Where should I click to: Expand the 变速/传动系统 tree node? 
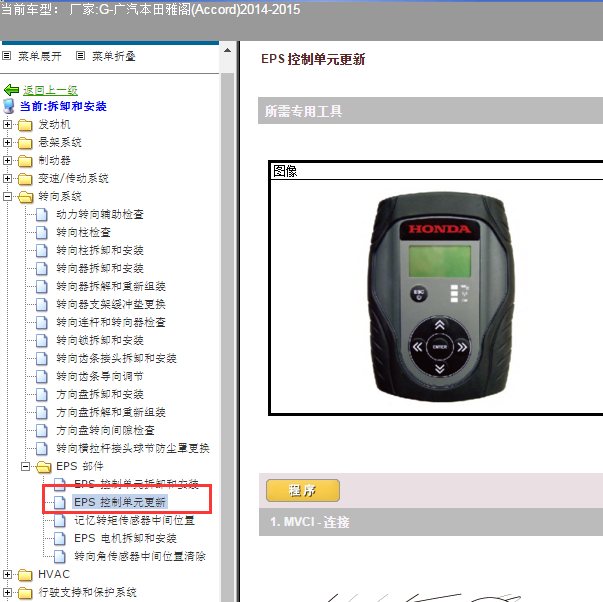[x=7, y=178]
